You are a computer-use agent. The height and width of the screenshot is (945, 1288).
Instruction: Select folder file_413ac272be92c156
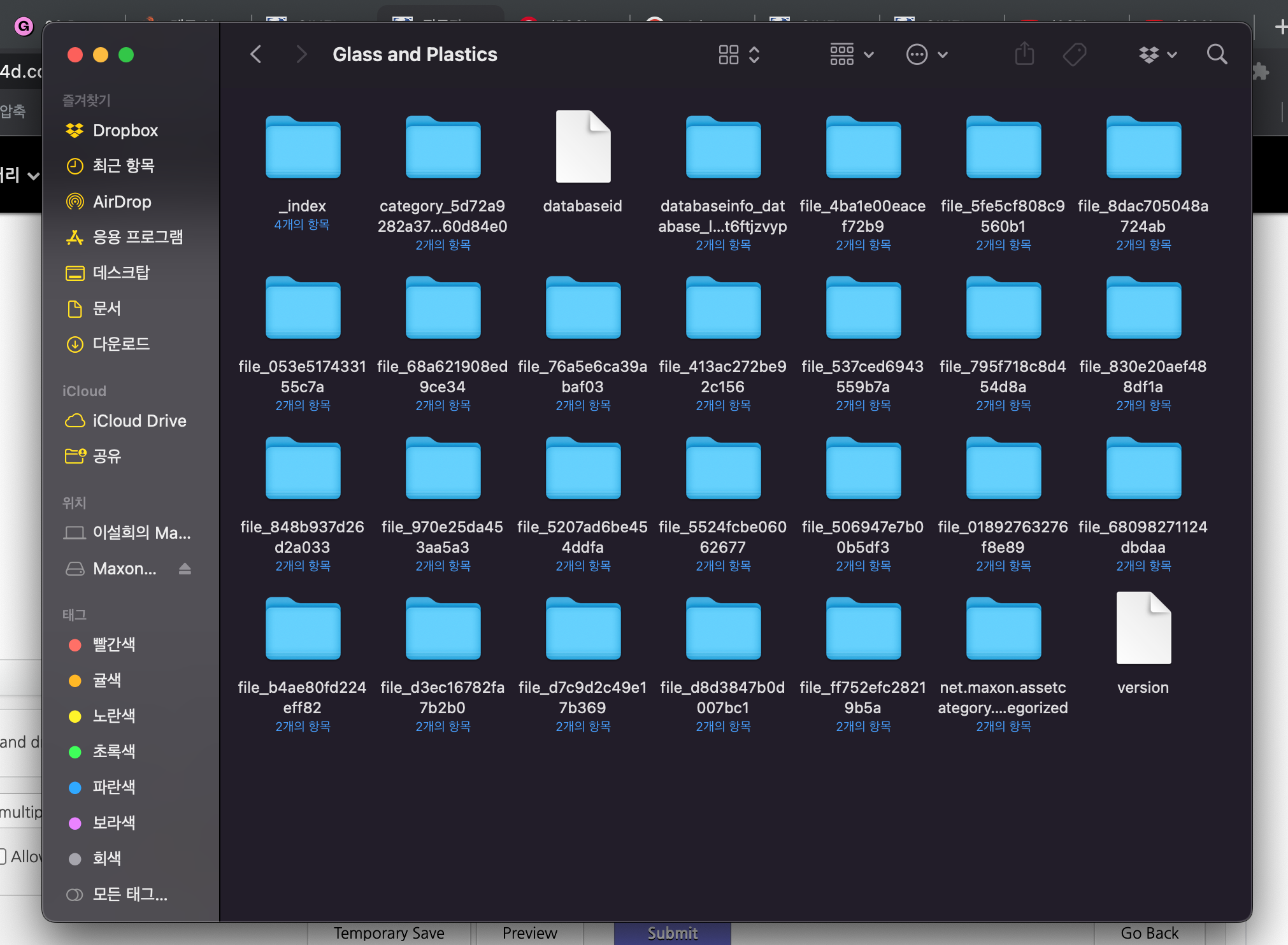click(723, 308)
